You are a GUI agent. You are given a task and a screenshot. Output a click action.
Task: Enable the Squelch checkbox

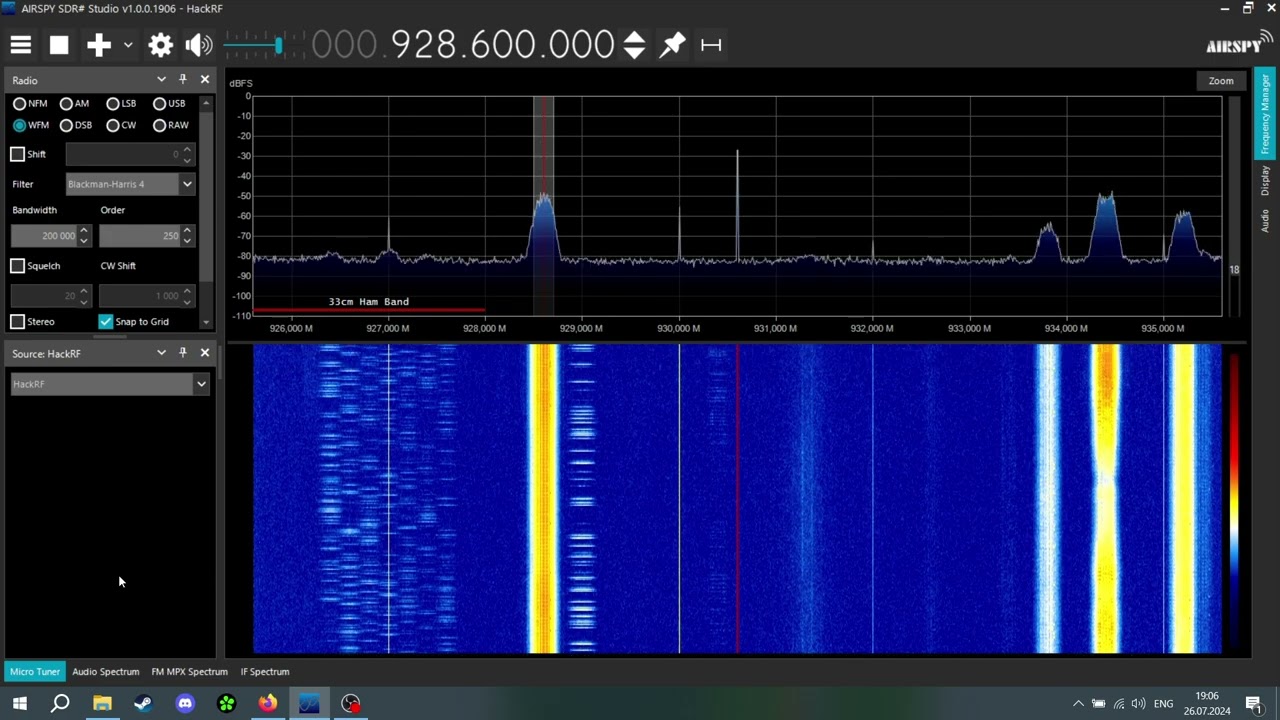(17, 266)
